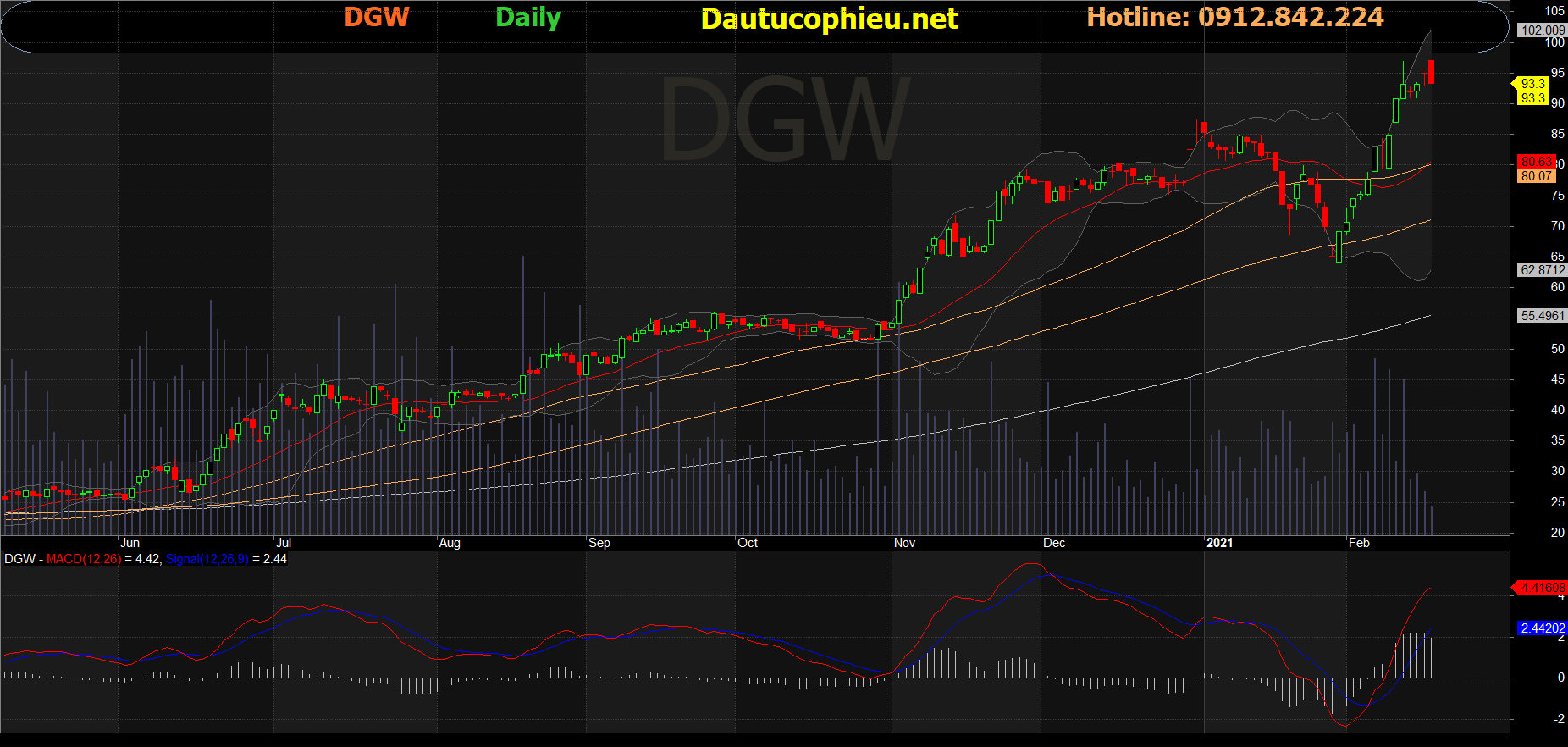Click the 55.4961 price axis tag
This screenshot has width=1568, height=747.
pos(1542,316)
